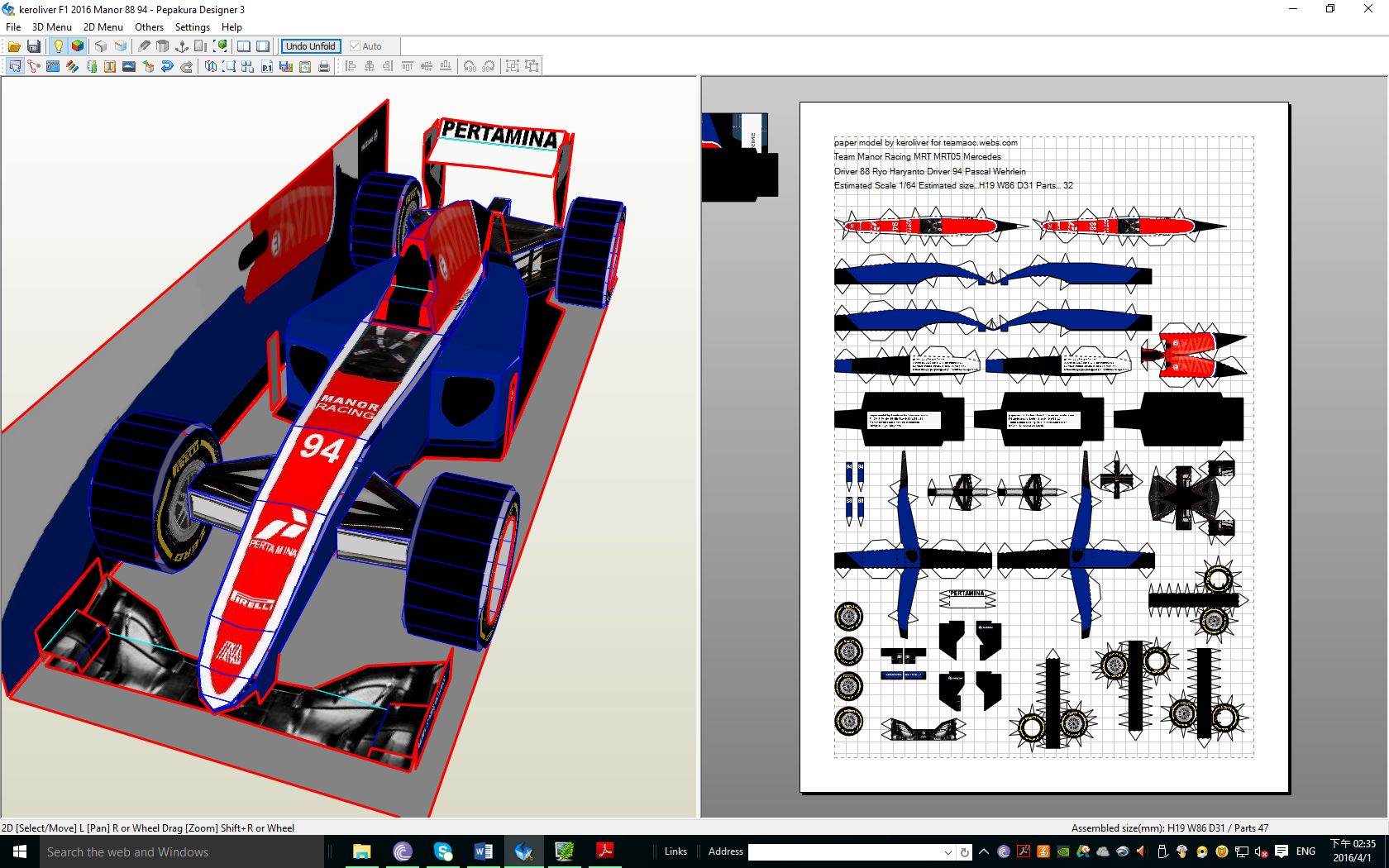Click the Windows Start button
The width and height of the screenshot is (1389, 868).
(x=20, y=851)
